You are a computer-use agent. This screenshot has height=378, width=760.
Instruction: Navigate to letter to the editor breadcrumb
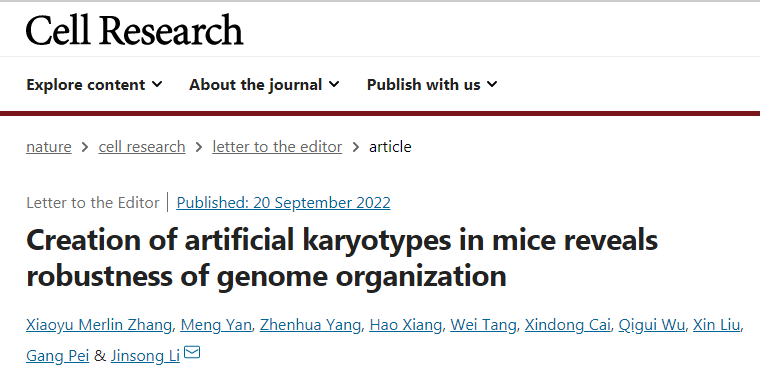coord(277,146)
